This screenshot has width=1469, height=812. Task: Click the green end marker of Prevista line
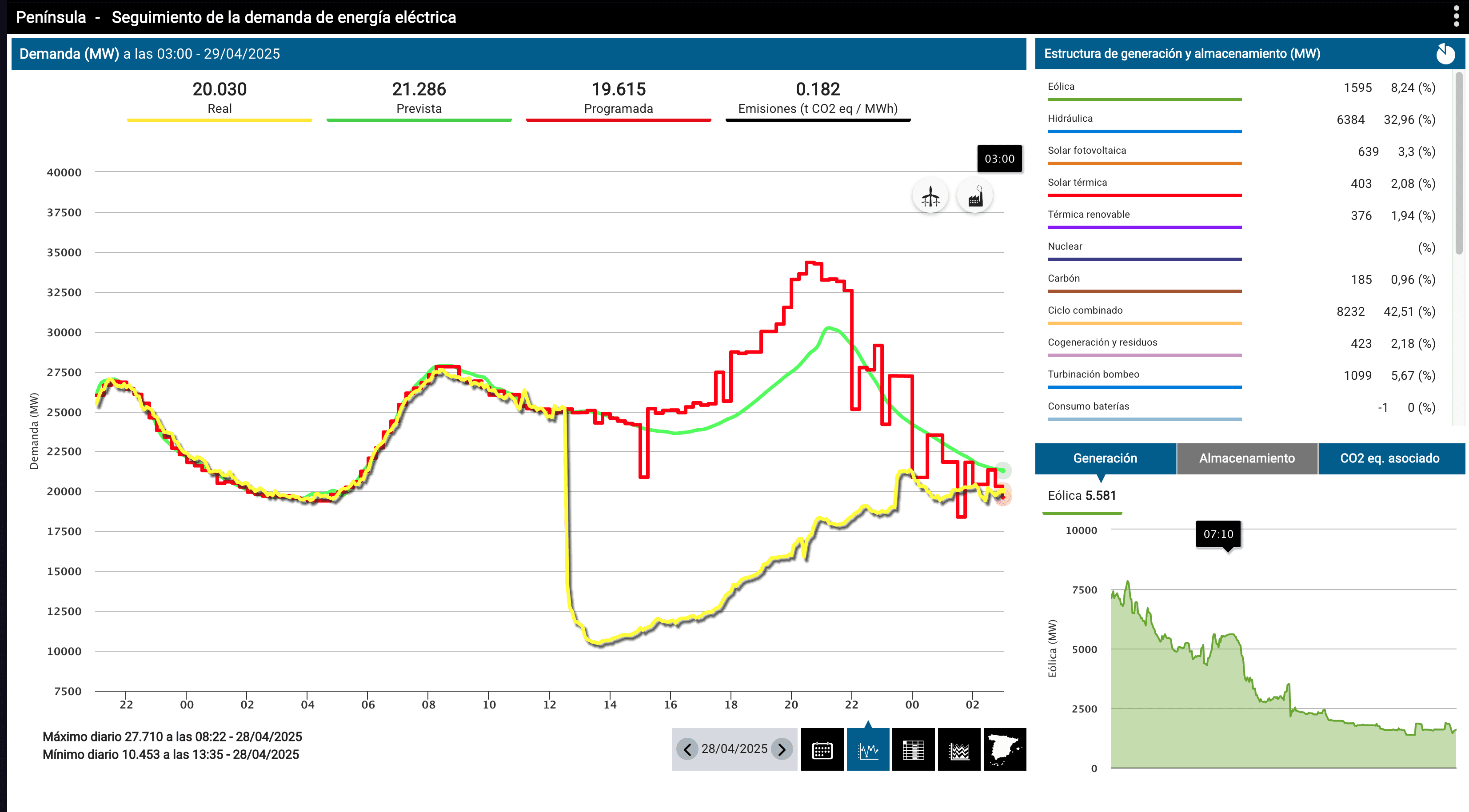1003,470
